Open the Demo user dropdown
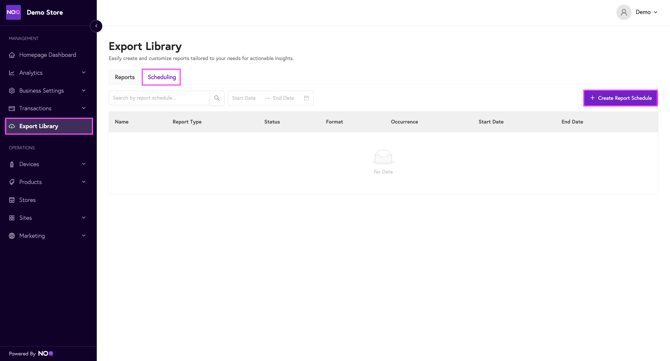Screen dimensions: 670x361 [x=646, y=12]
